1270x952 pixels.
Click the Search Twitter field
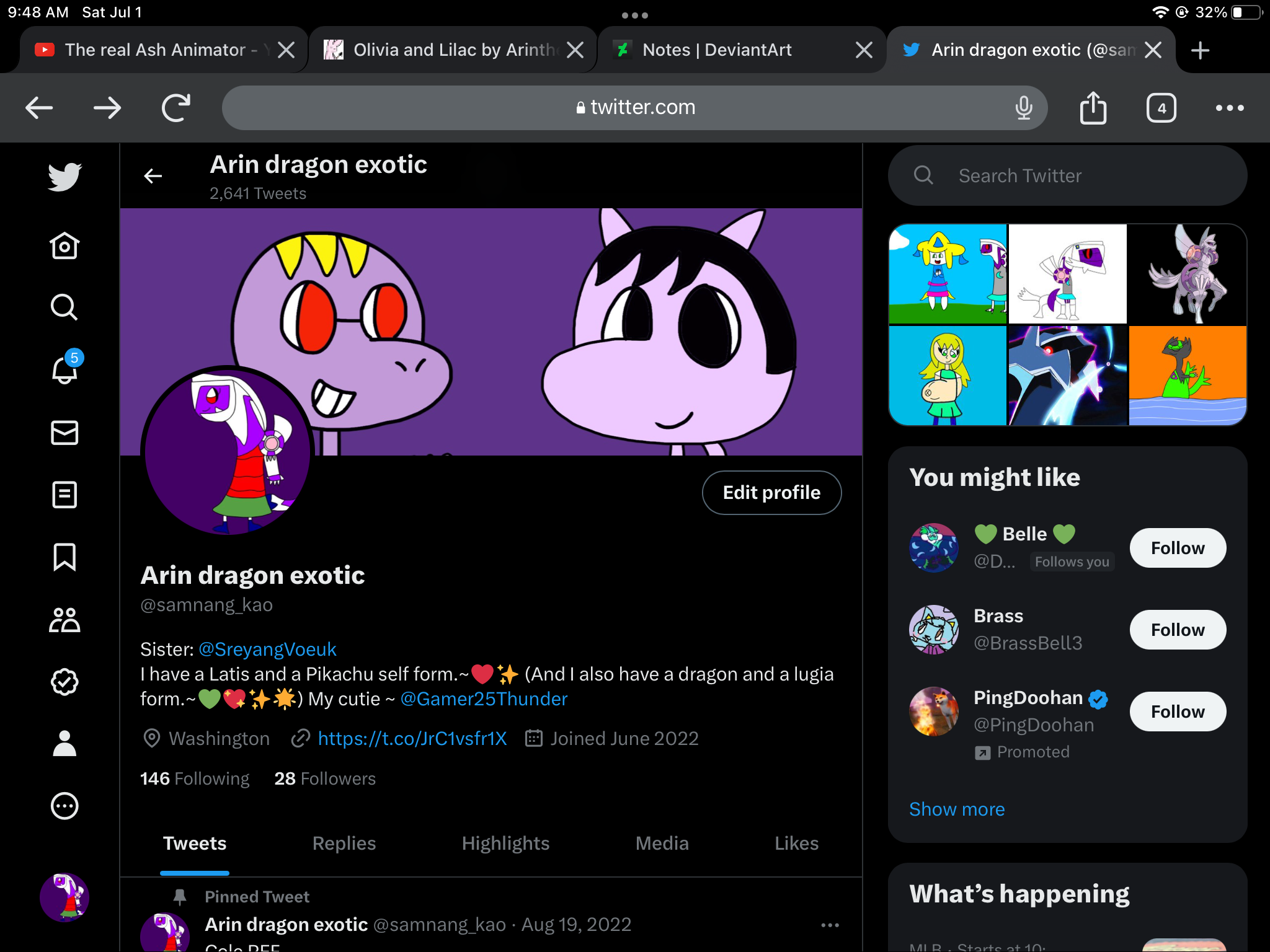pyautogui.click(x=1067, y=176)
